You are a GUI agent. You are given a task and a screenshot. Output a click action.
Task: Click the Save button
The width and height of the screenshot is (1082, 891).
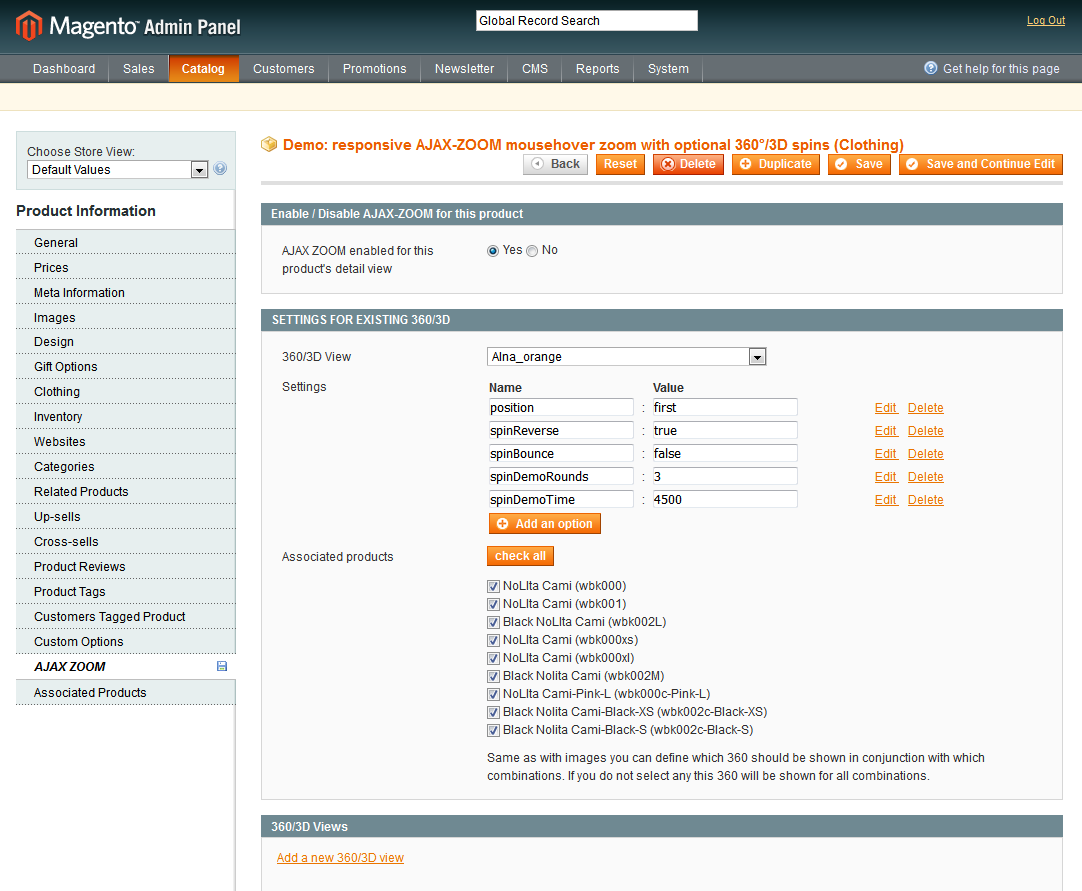click(859, 164)
